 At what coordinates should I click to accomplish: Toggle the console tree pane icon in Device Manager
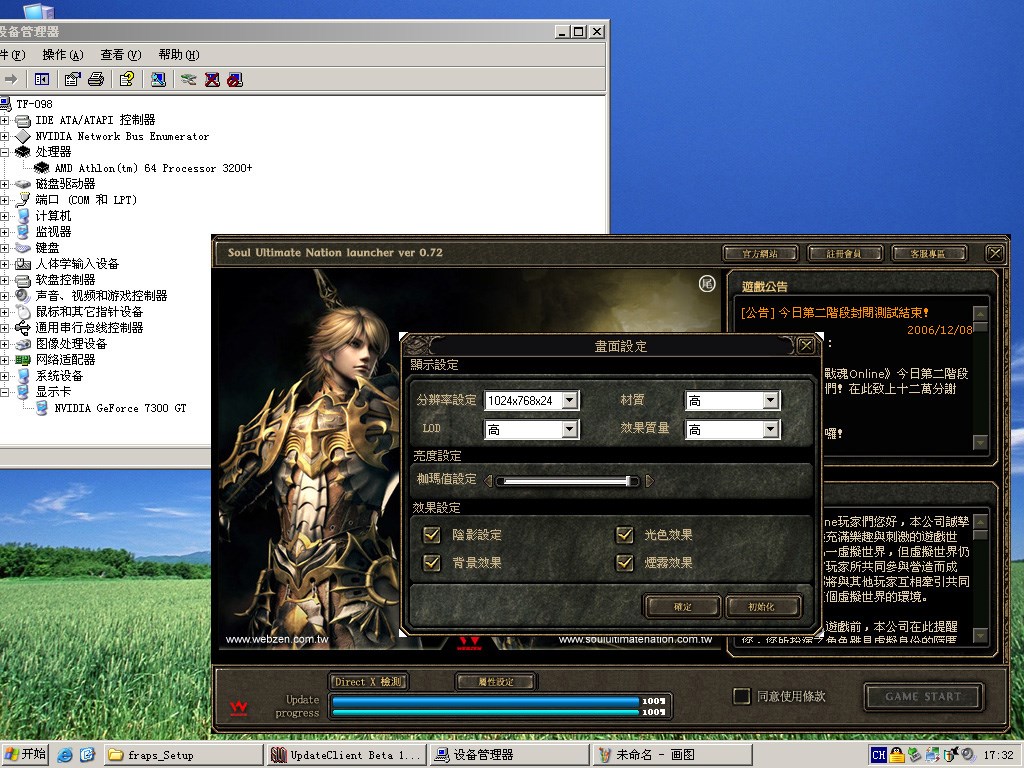tap(42, 80)
